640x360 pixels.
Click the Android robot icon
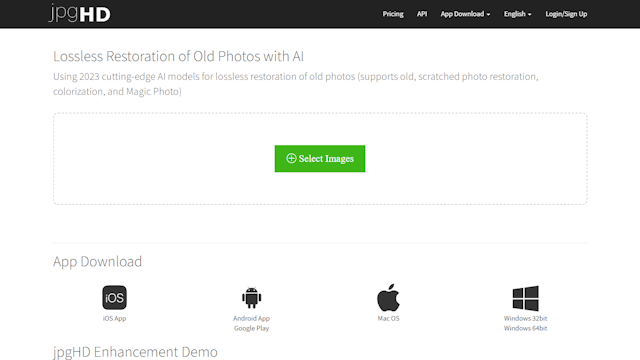click(x=251, y=298)
